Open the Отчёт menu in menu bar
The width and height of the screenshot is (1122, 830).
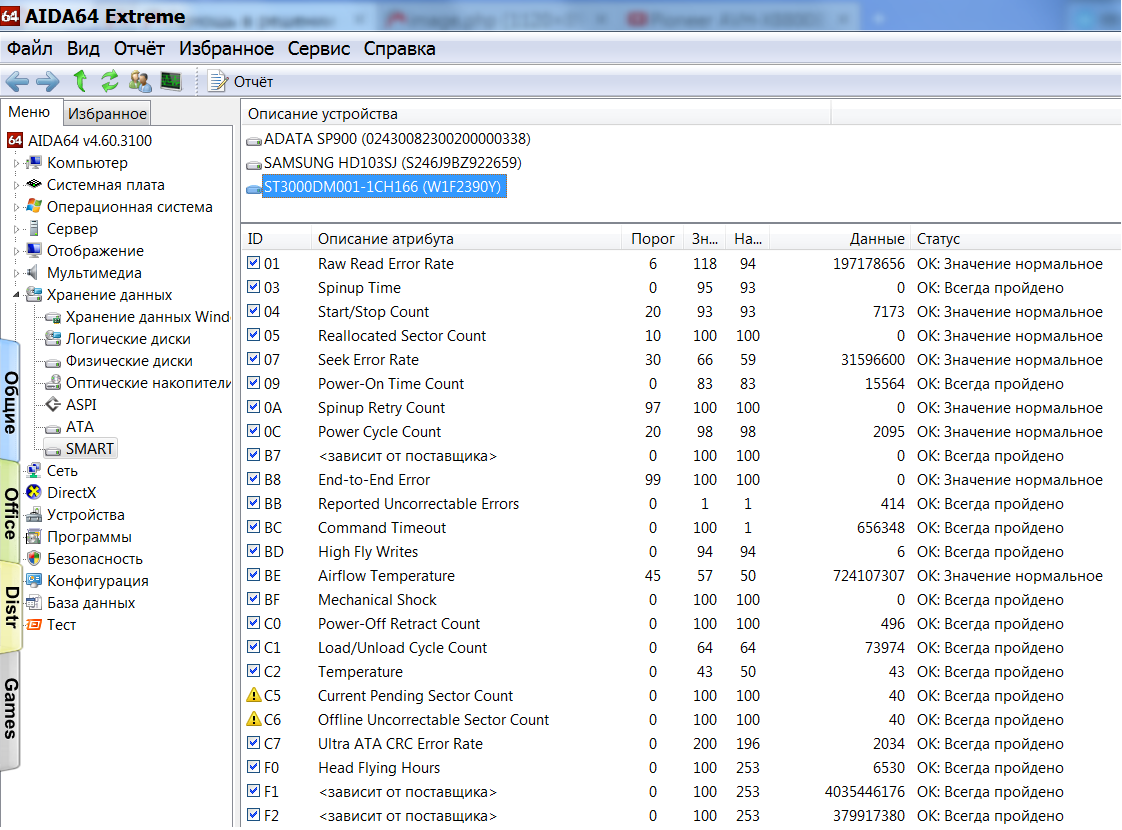pyautogui.click(x=139, y=49)
